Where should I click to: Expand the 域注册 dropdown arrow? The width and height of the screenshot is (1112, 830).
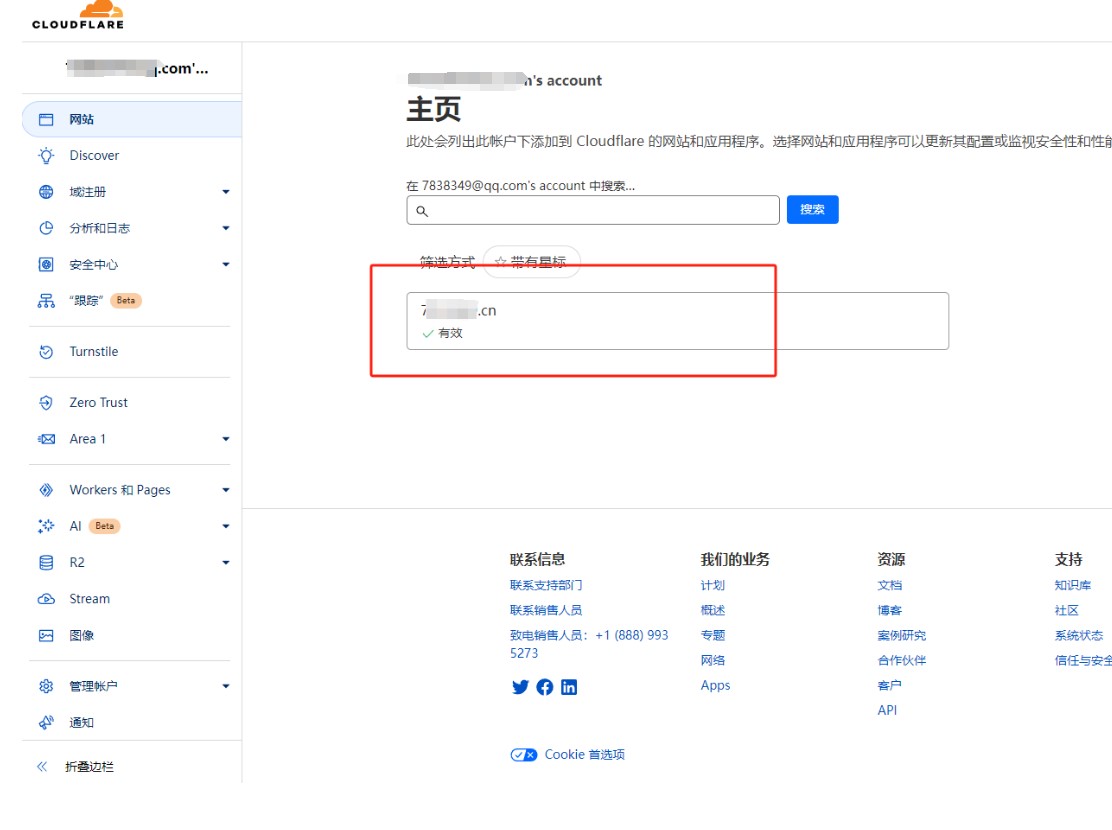pyautogui.click(x=226, y=192)
